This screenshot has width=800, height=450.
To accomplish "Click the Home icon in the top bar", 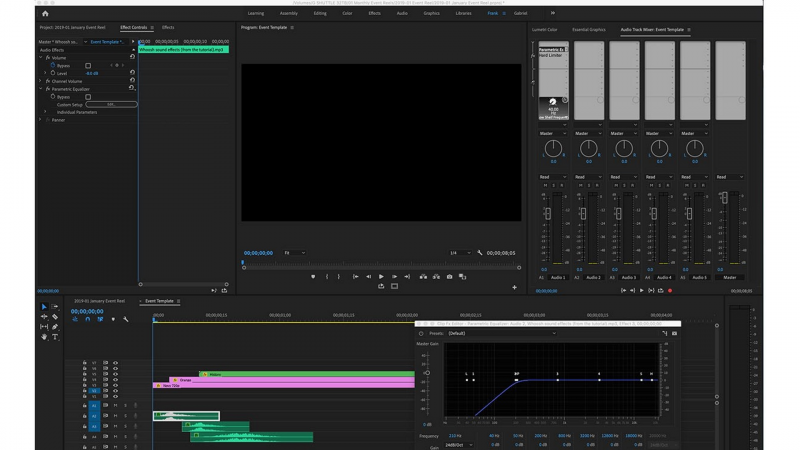I will pyautogui.click(x=45, y=13).
